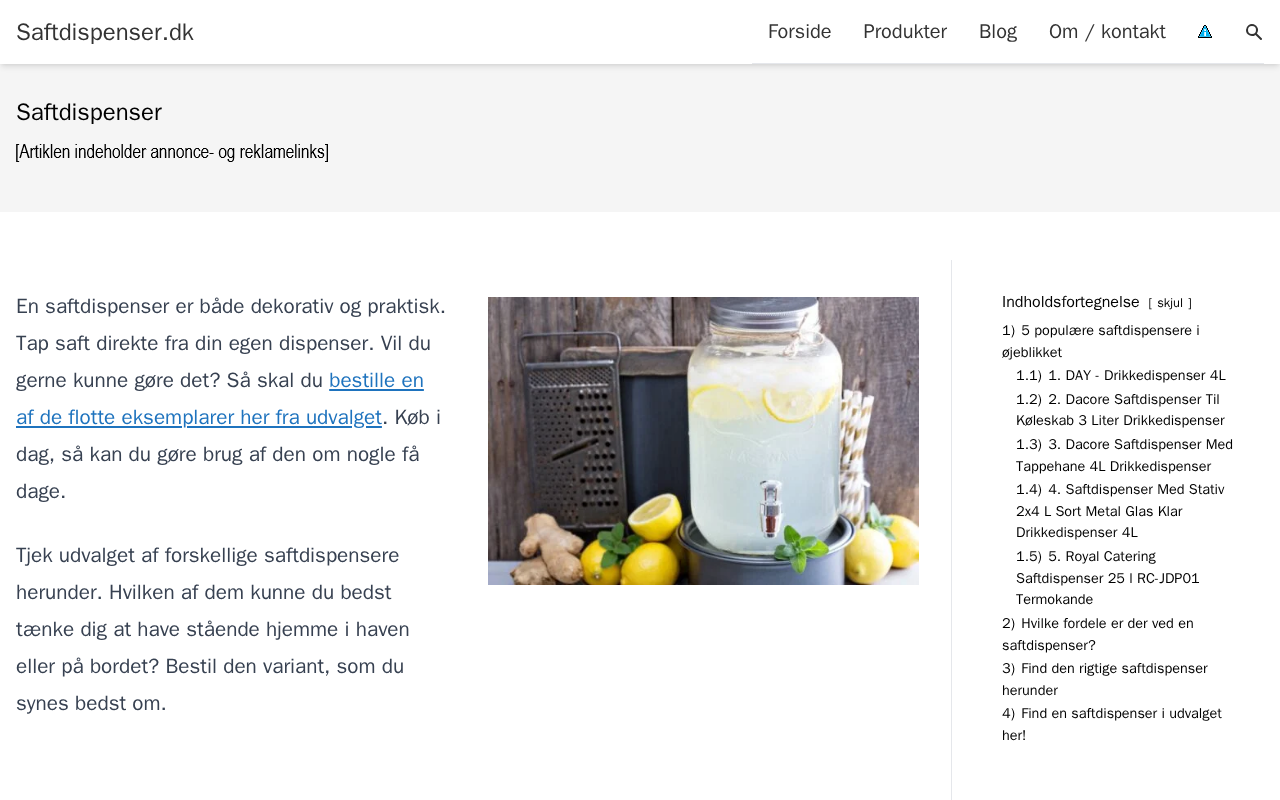
Task: Open the search magnifier icon
Action: [1254, 32]
